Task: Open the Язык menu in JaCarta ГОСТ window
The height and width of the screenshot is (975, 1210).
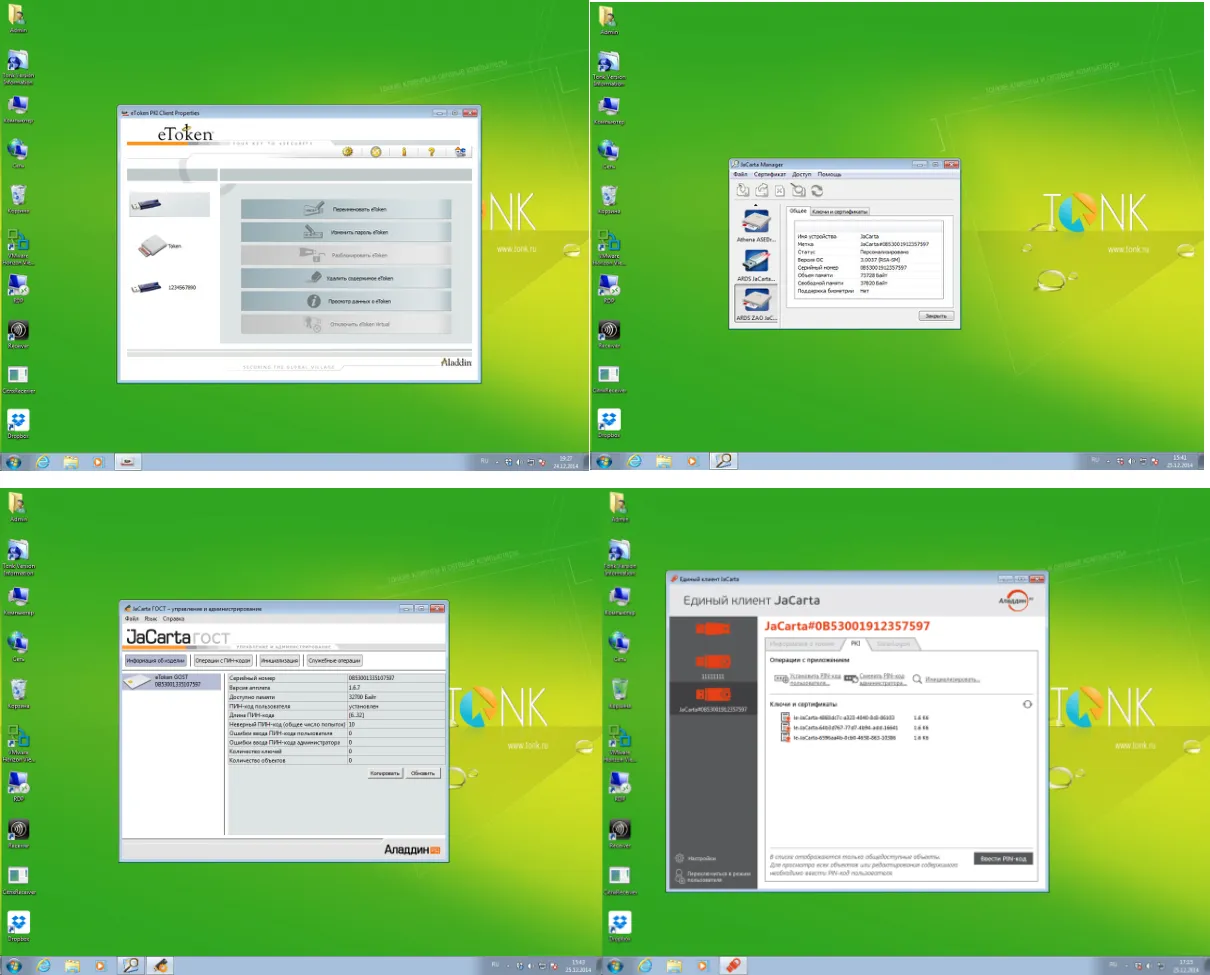Action: click(150, 619)
